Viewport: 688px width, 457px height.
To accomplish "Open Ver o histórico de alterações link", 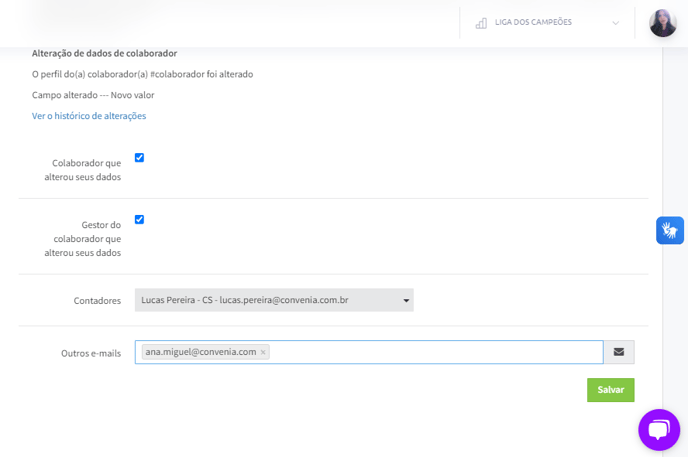I will 89,116.
